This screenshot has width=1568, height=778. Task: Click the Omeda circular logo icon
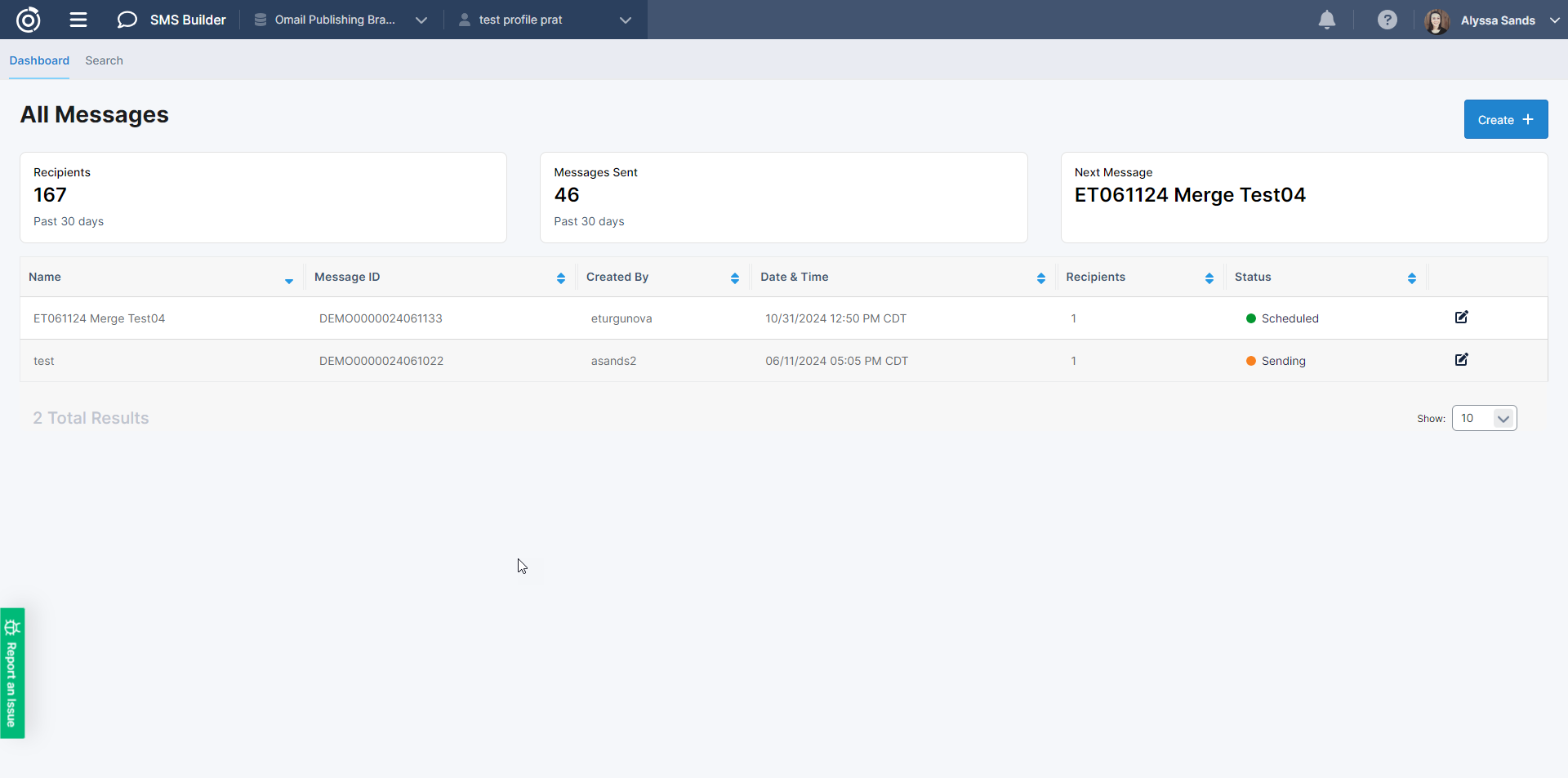(29, 20)
